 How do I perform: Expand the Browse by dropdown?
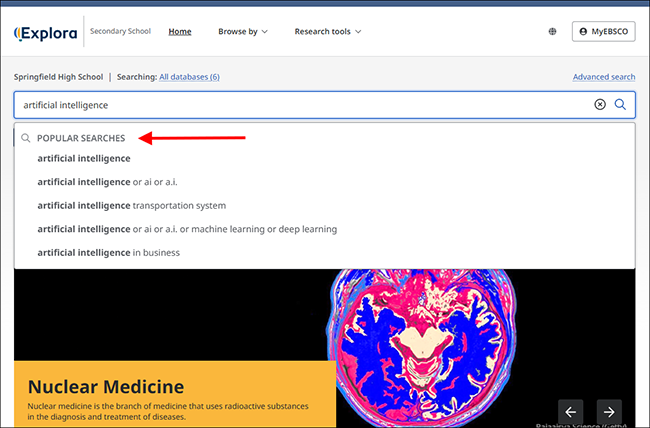pyautogui.click(x=243, y=32)
